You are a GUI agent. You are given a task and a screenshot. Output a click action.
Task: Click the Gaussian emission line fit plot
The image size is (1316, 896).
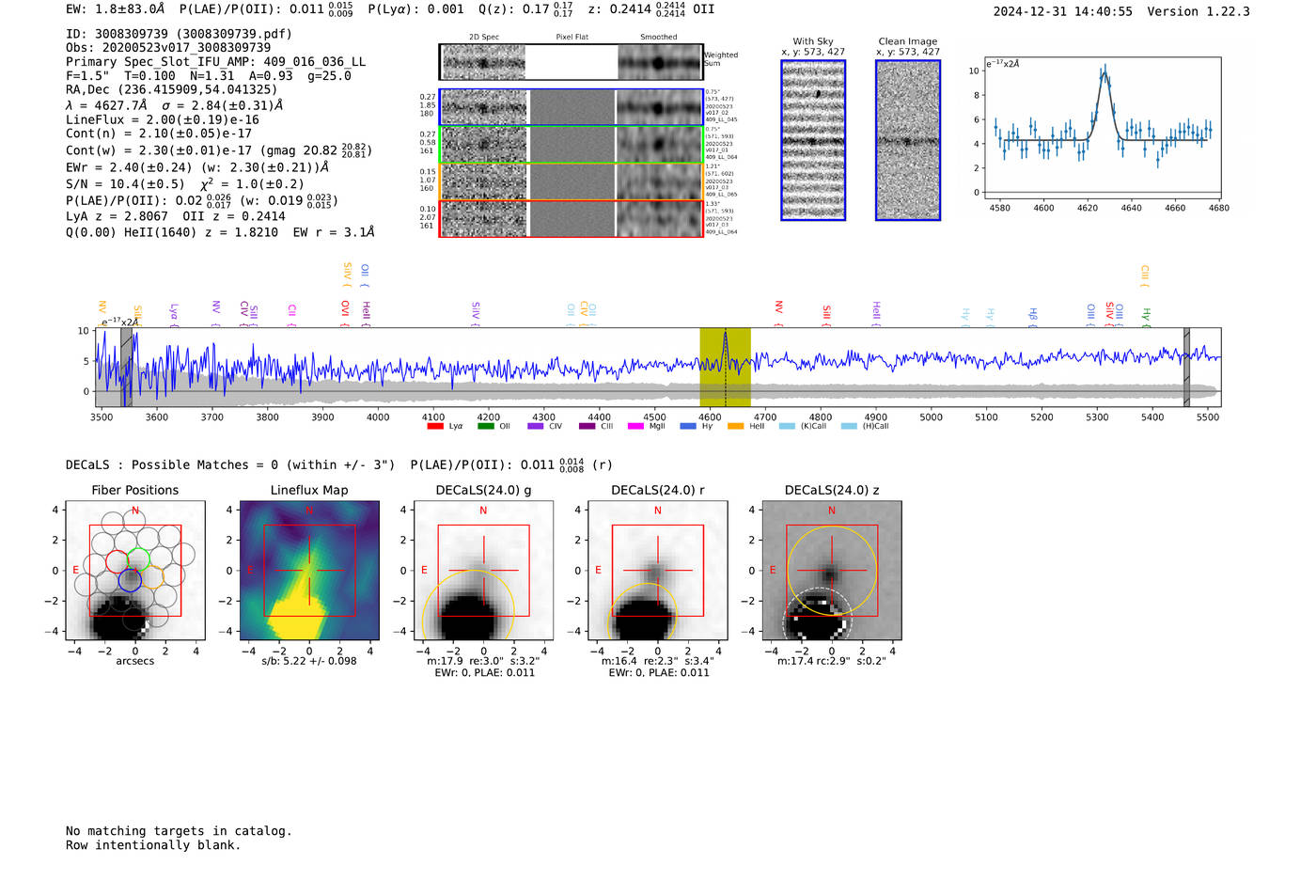pos(1102,127)
